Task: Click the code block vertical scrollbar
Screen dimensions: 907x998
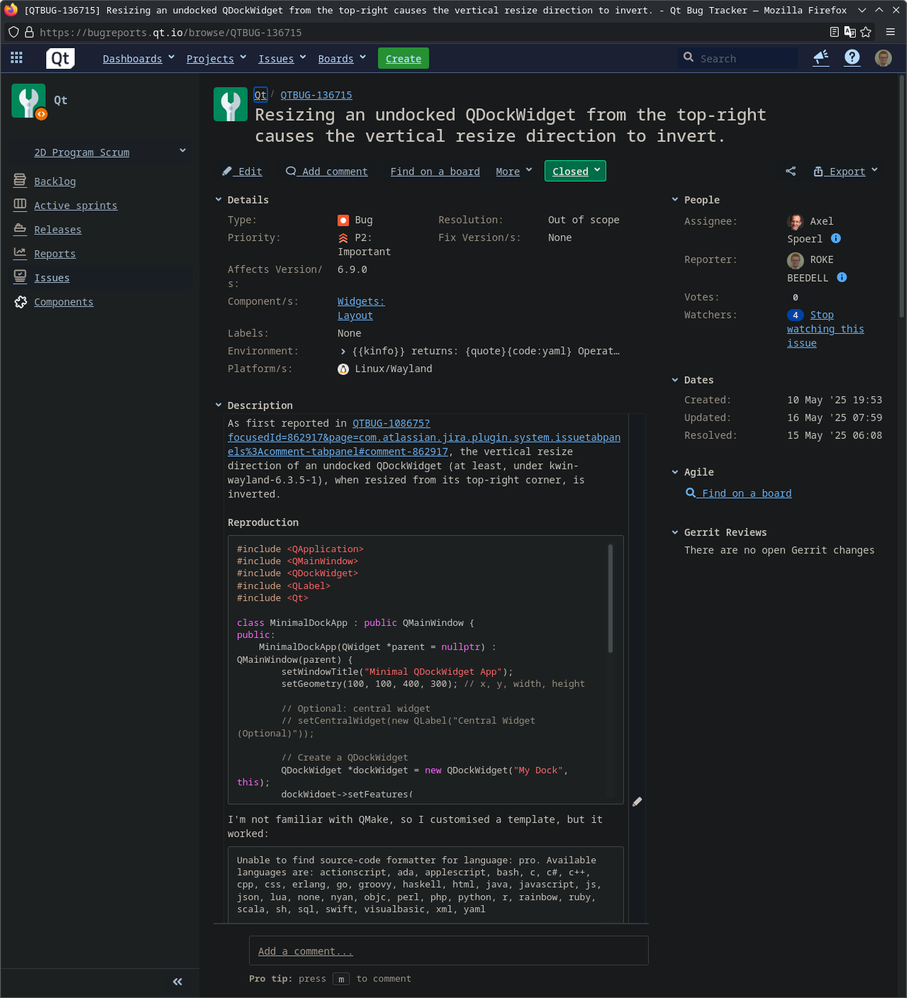Action: point(610,598)
